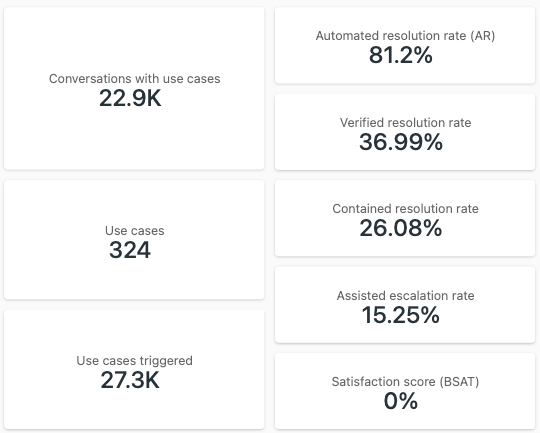The image size is (540, 433).
Task: Click blank area below the 22.9K figure
Action: 134,140
